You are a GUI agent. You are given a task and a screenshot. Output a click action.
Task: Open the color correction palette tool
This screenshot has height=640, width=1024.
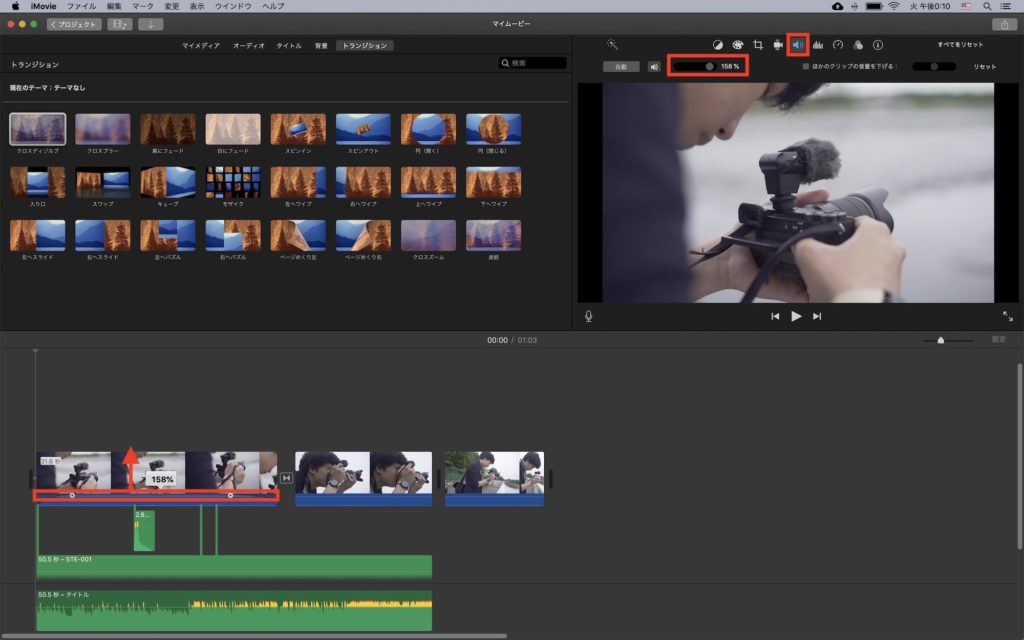737,45
